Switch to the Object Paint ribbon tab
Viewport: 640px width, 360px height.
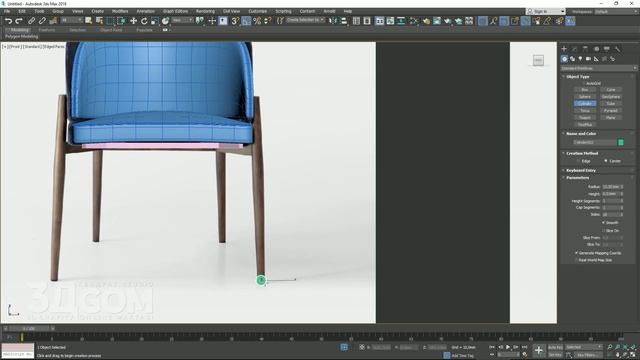point(111,30)
